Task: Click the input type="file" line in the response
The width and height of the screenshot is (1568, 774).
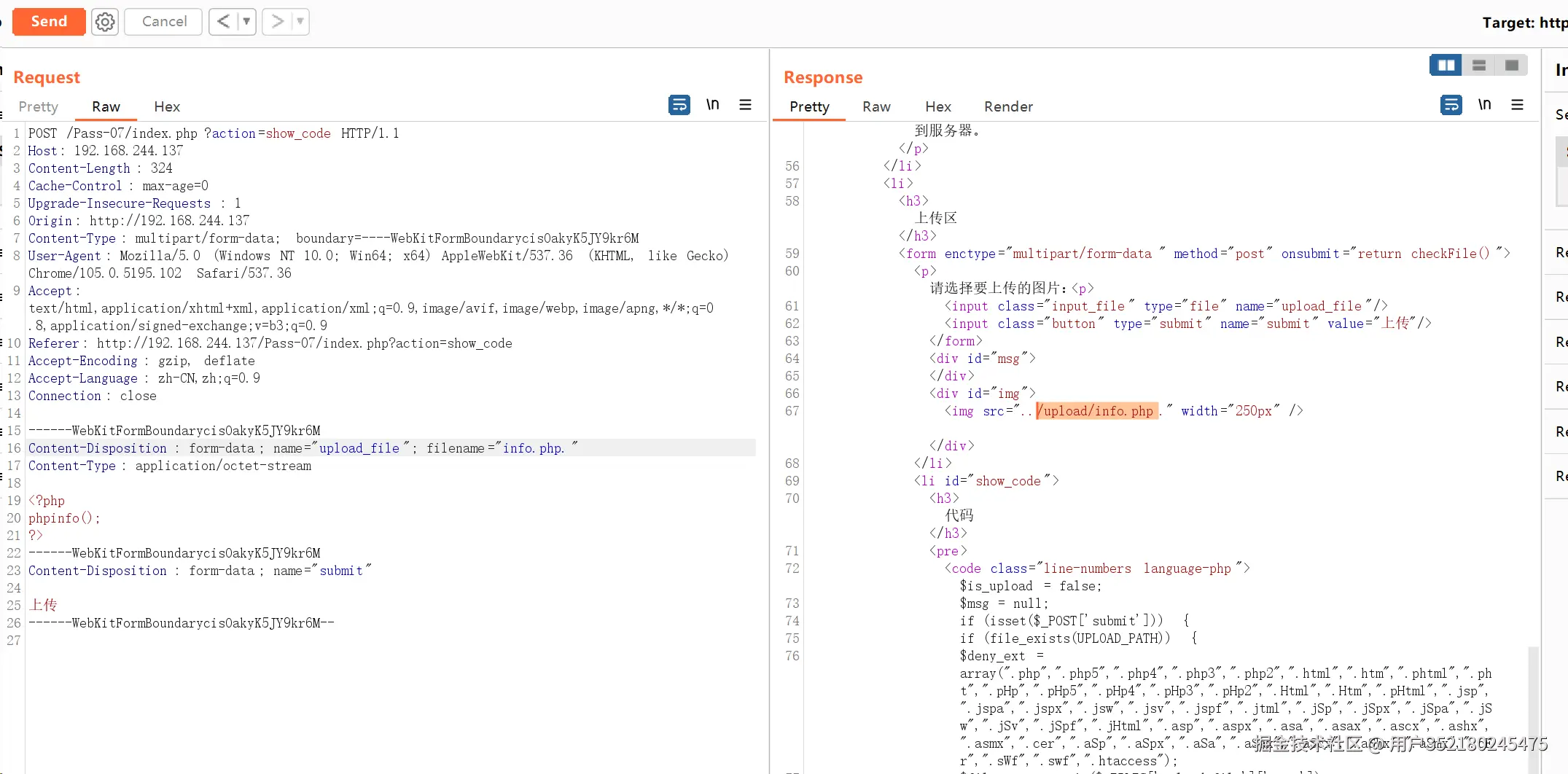Action: coord(1166,306)
